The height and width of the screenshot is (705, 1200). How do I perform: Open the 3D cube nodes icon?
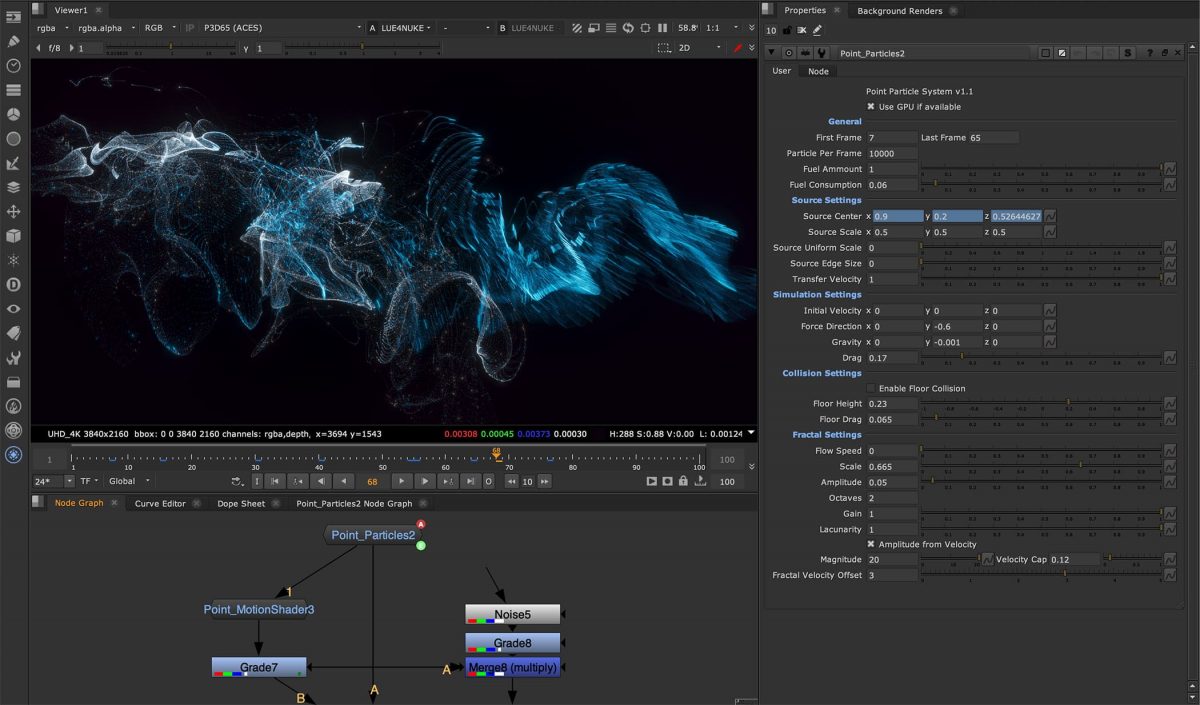click(x=14, y=236)
